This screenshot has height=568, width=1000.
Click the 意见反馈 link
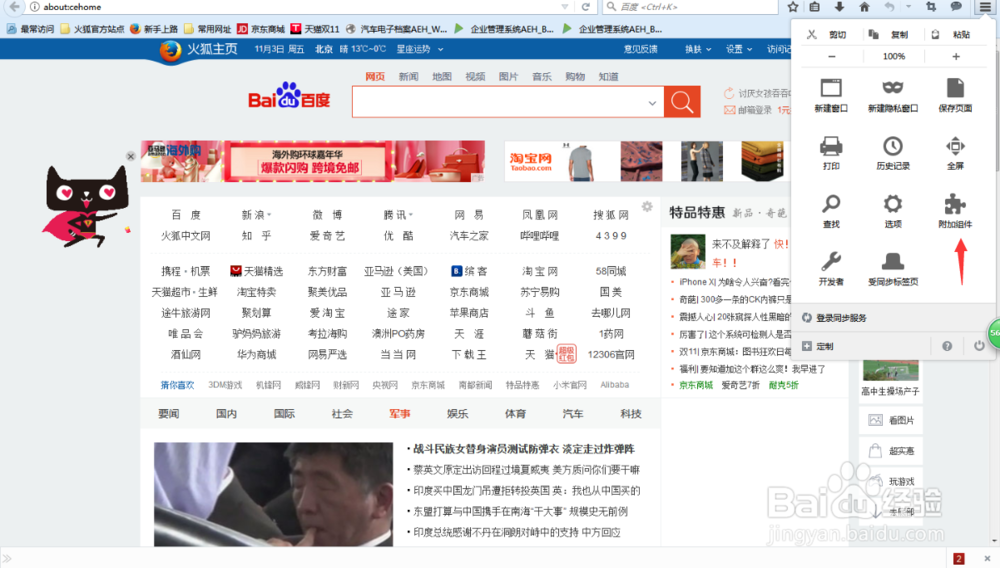point(640,49)
